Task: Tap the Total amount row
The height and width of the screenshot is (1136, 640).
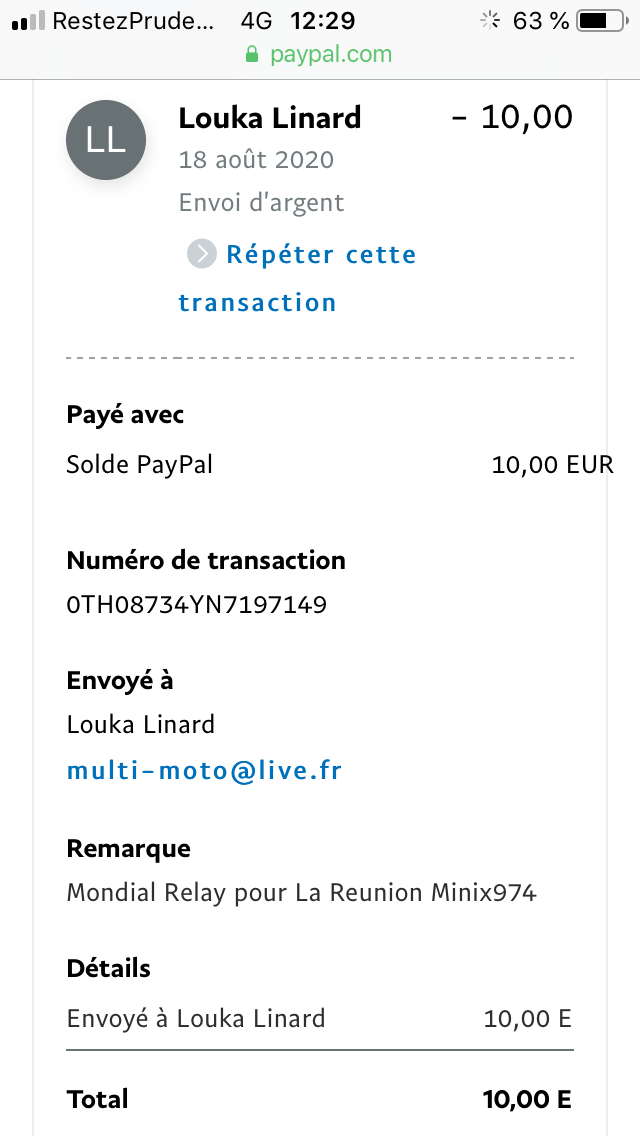Action: 320,1099
